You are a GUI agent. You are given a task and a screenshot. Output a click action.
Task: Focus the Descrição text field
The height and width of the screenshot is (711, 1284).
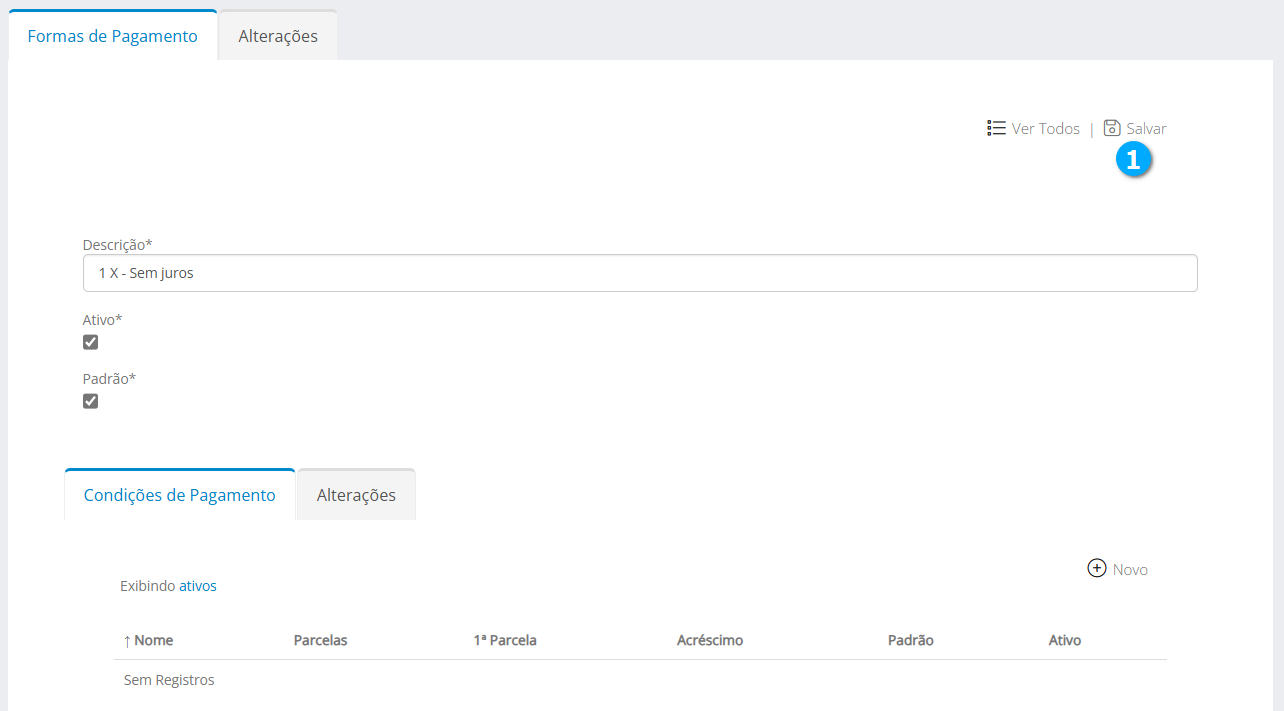point(640,273)
